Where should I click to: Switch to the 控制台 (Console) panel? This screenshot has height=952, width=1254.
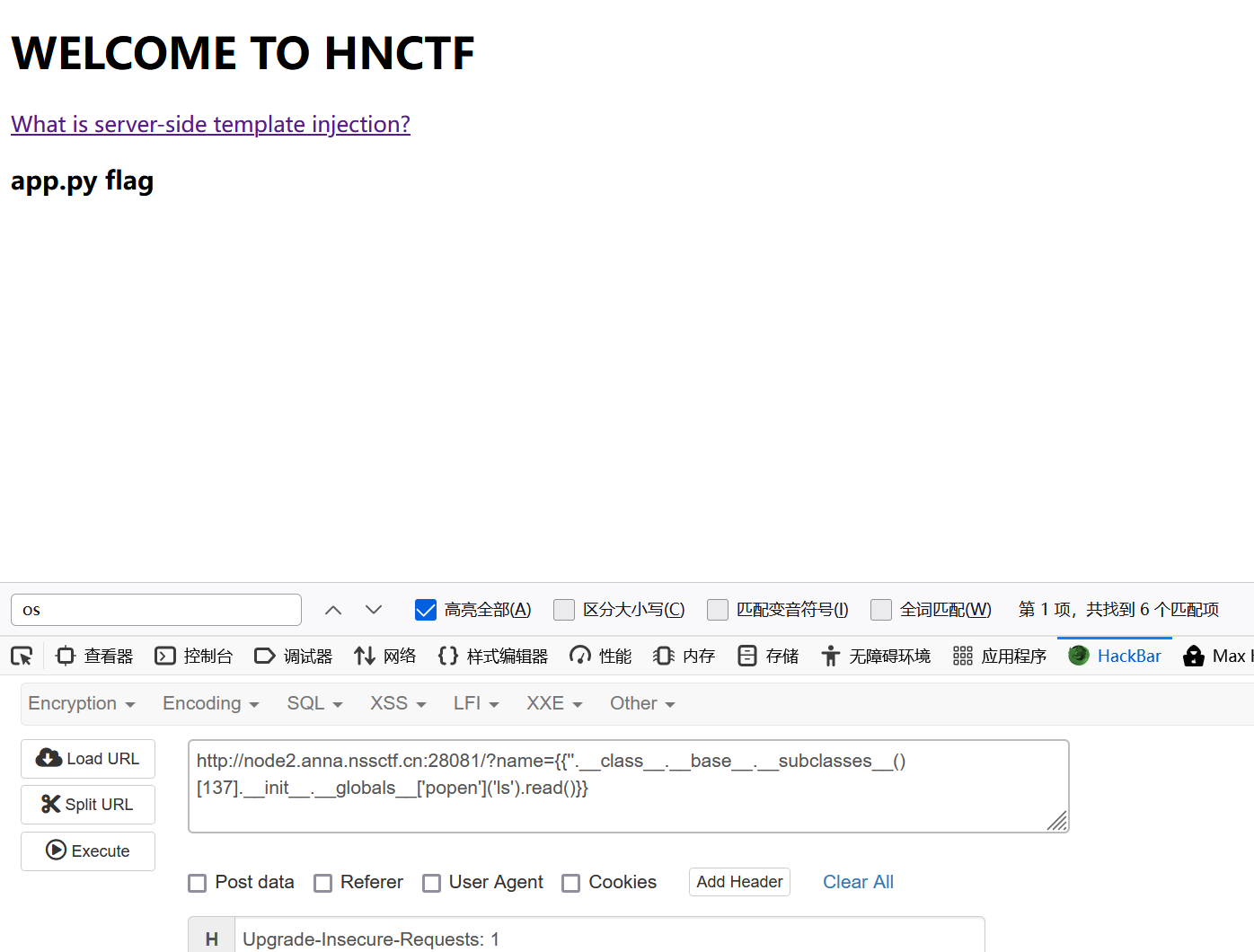[194, 656]
